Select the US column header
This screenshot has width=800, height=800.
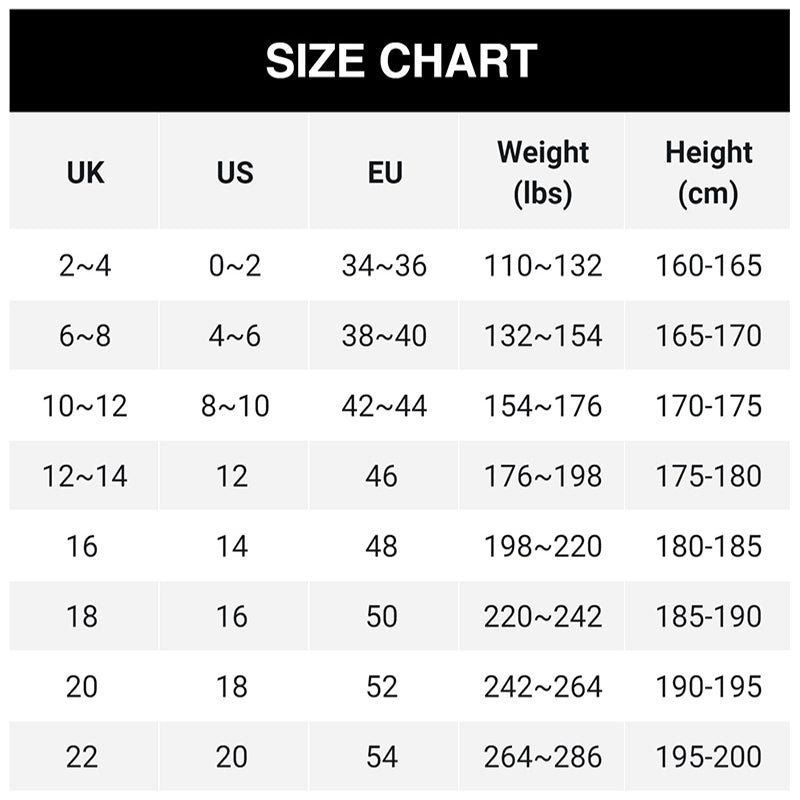(x=234, y=172)
